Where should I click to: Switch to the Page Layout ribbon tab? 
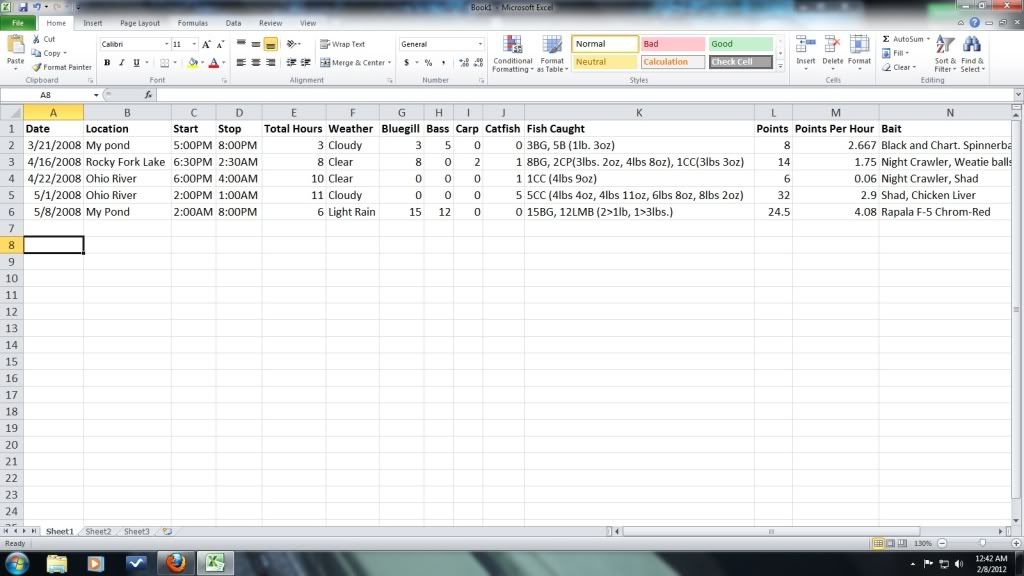tap(139, 22)
